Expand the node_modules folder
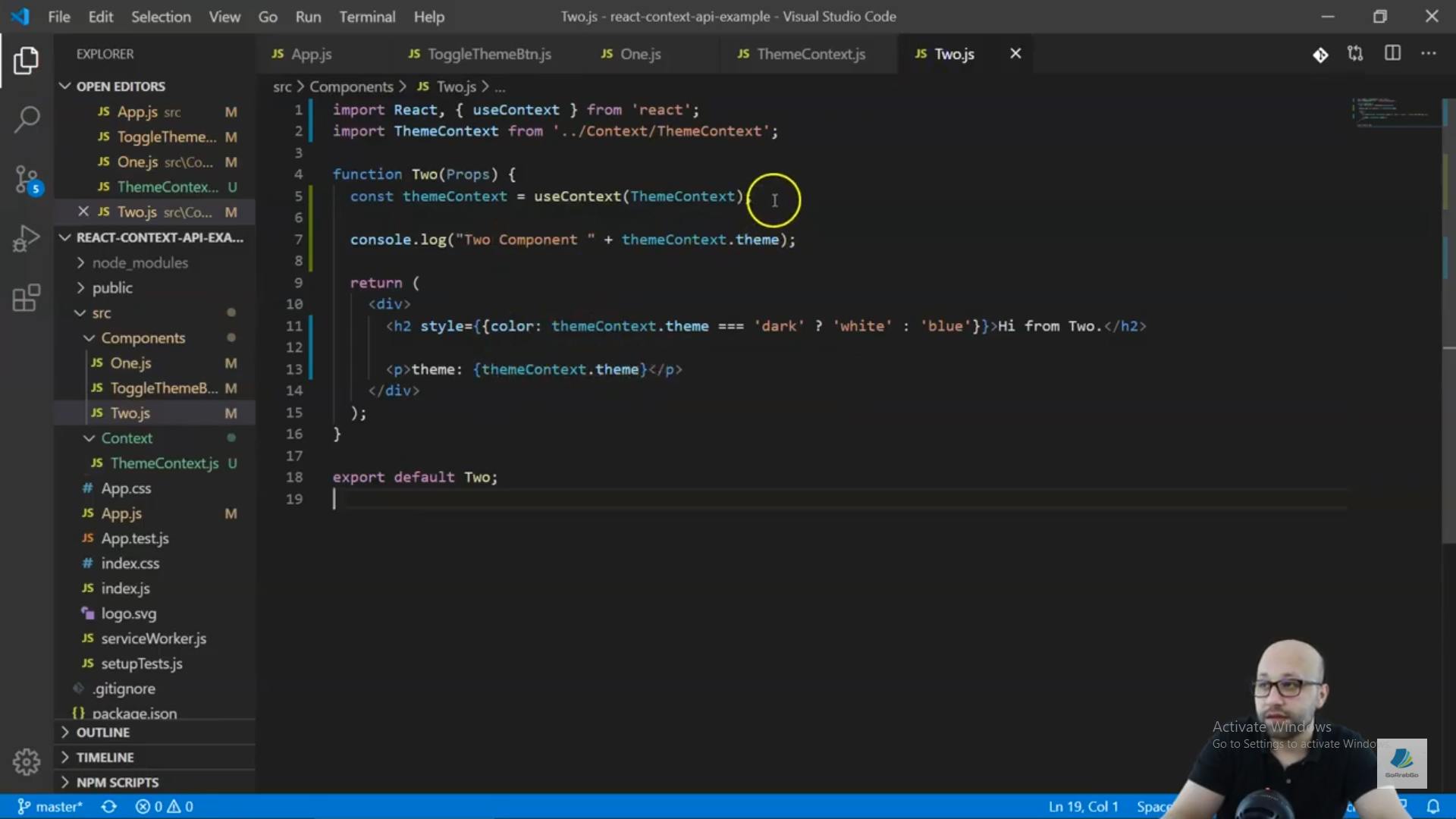Image resolution: width=1456 pixels, height=819 pixels. pyautogui.click(x=140, y=262)
